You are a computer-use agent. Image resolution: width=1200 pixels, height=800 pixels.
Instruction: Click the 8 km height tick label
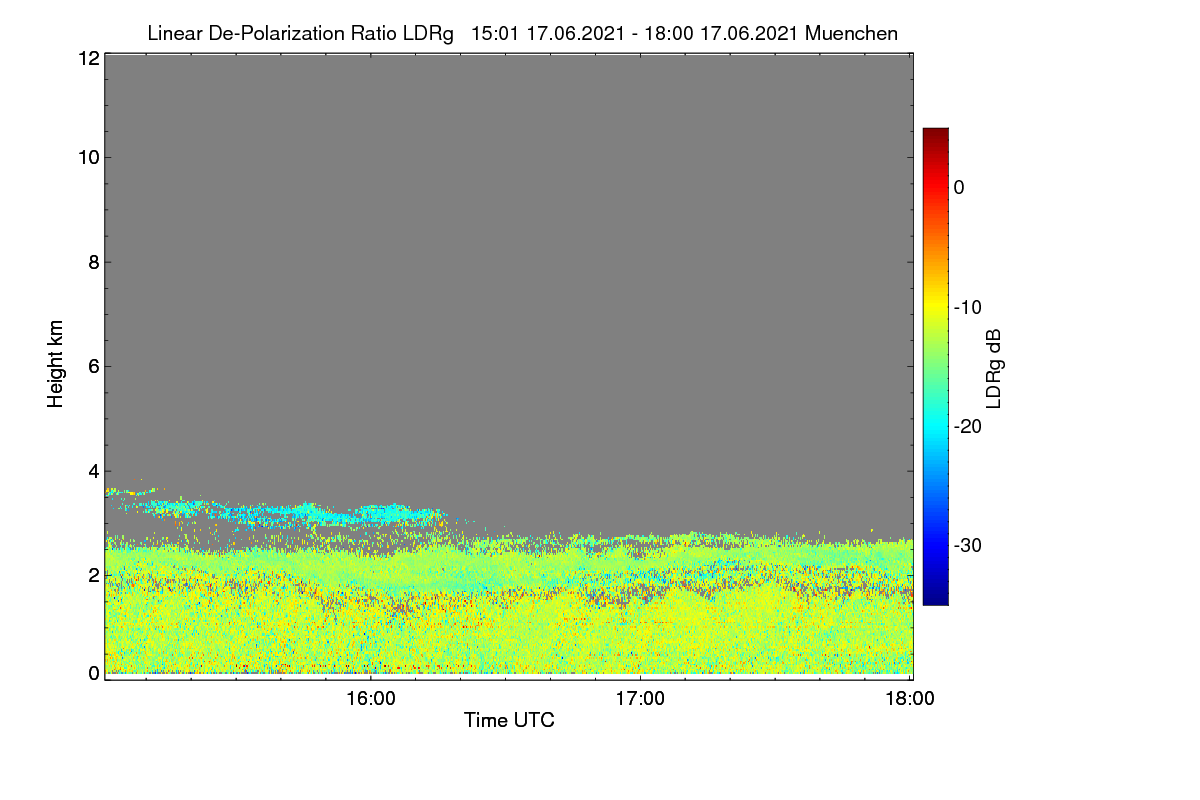92,262
